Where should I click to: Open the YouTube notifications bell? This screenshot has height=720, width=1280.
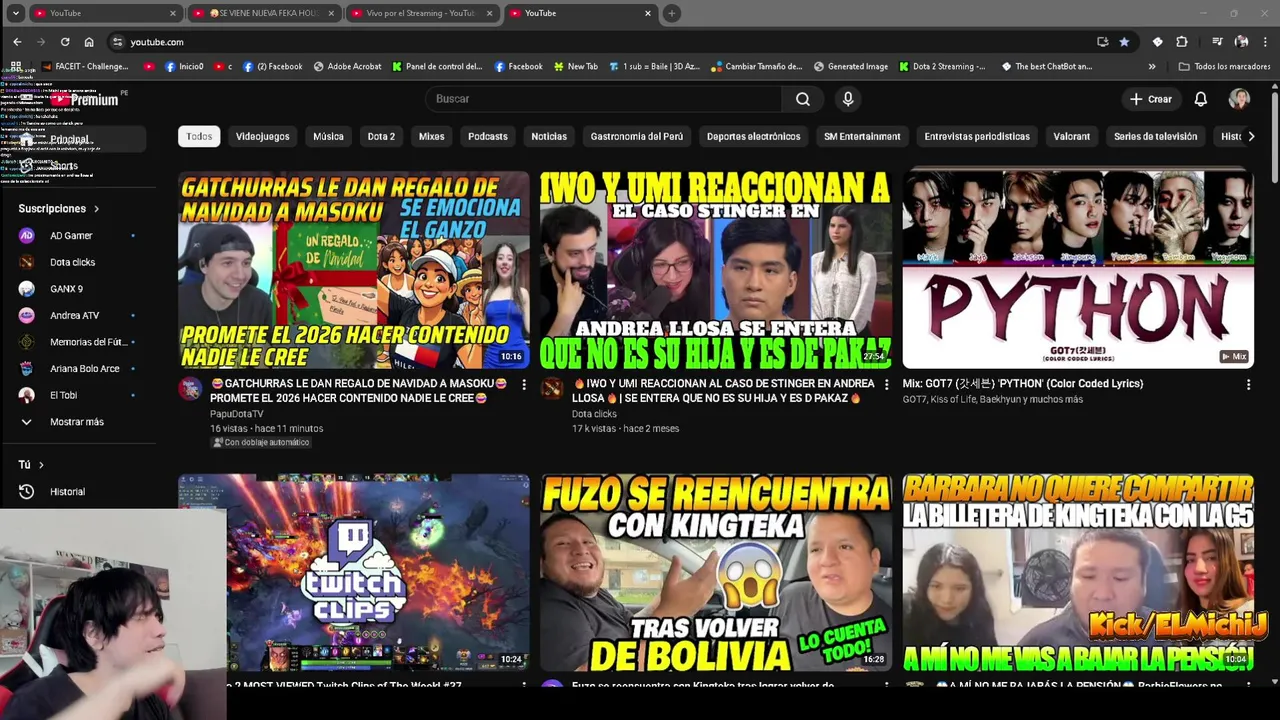tap(1201, 99)
